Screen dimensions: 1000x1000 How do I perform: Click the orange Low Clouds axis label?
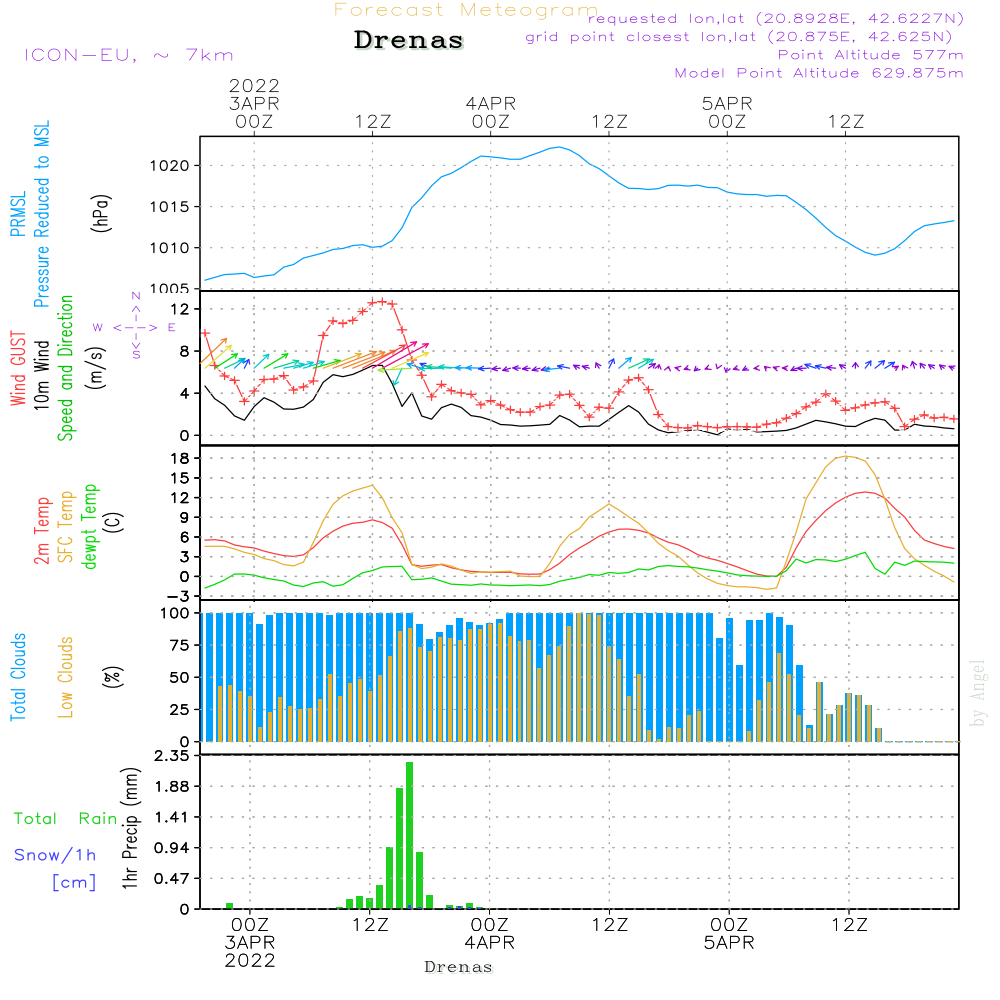click(66, 677)
